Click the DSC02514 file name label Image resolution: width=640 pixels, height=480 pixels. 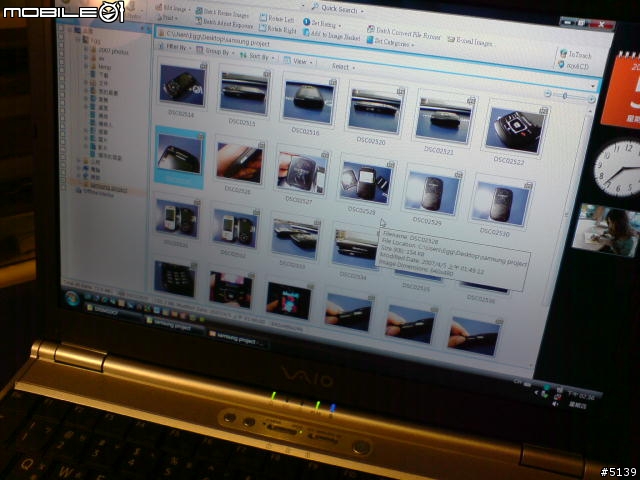point(181,114)
